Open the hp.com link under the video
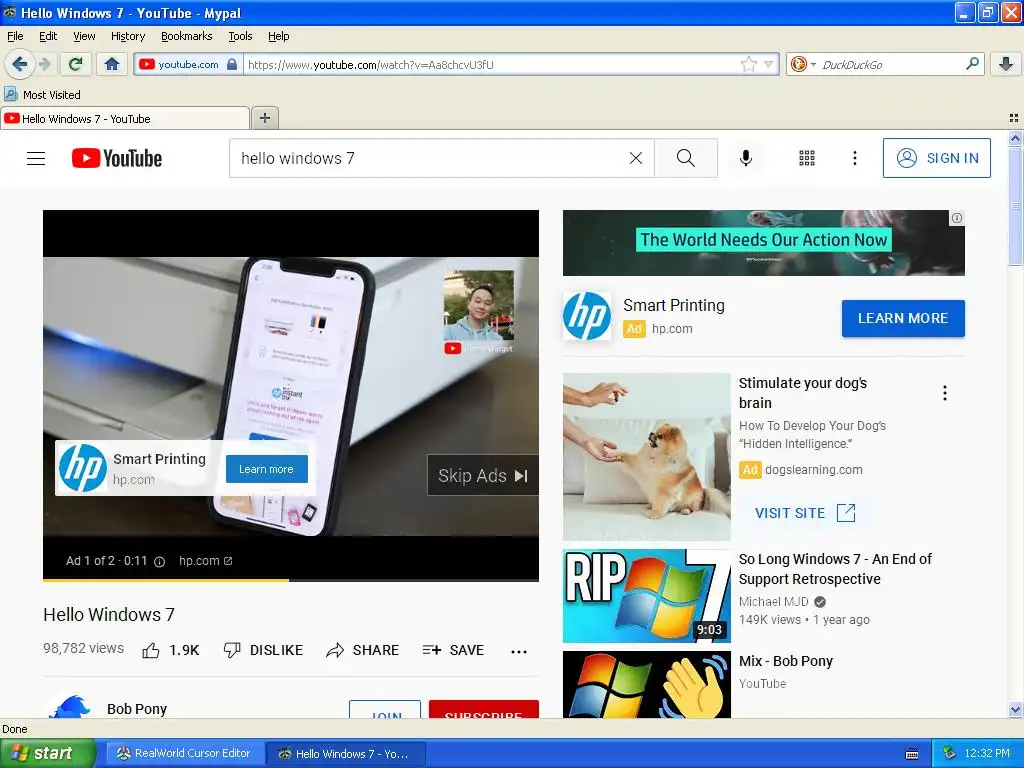The height and width of the screenshot is (768, 1024). pos(206,561)
